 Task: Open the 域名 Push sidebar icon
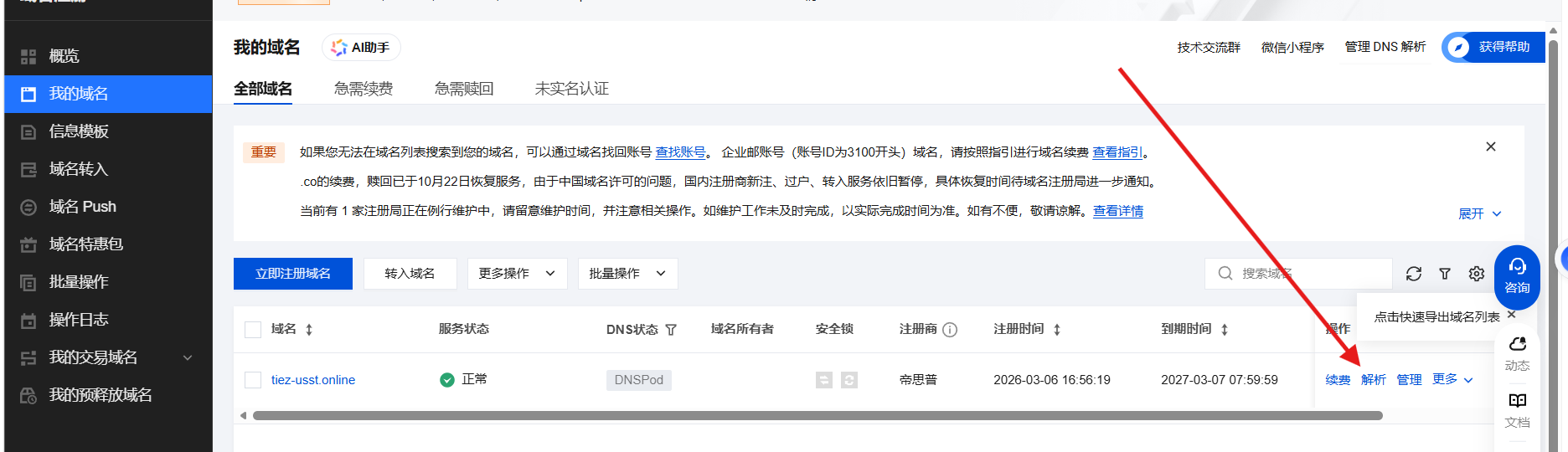click(28, 208)
